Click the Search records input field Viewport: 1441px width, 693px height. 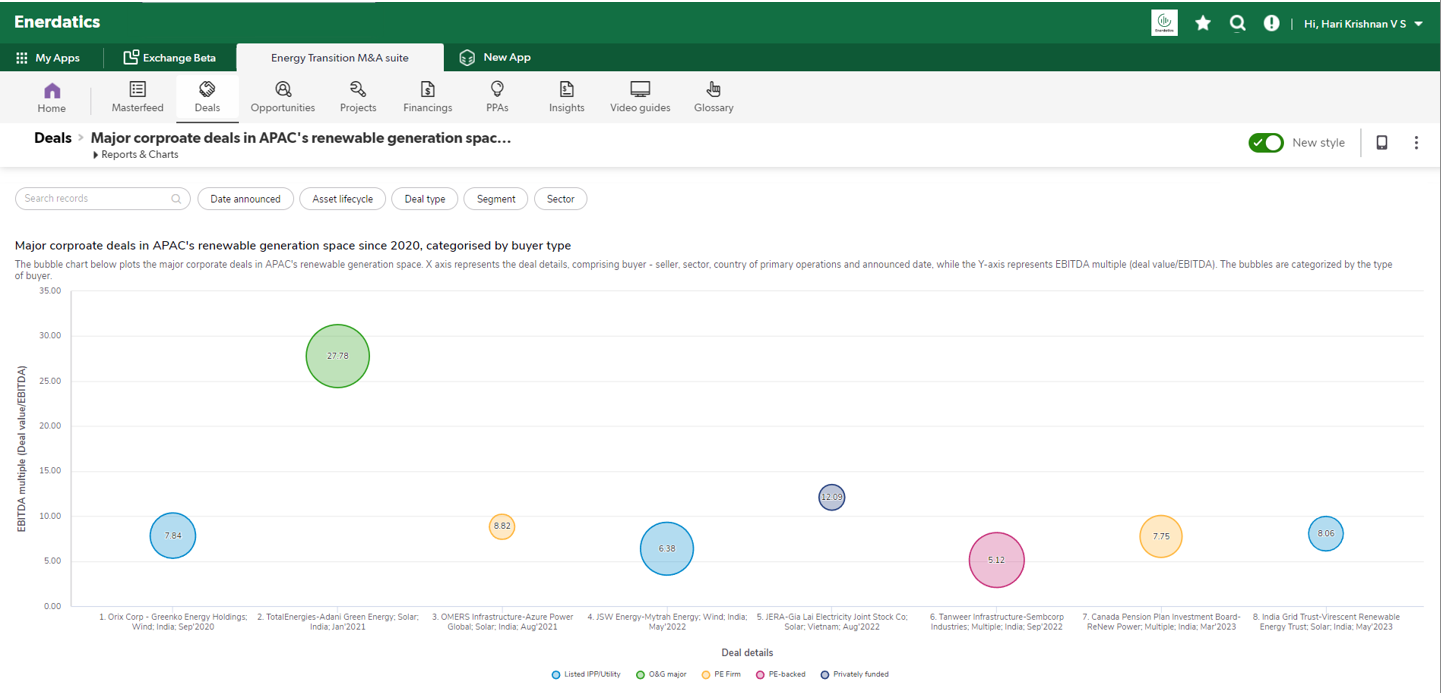(95, 199)
